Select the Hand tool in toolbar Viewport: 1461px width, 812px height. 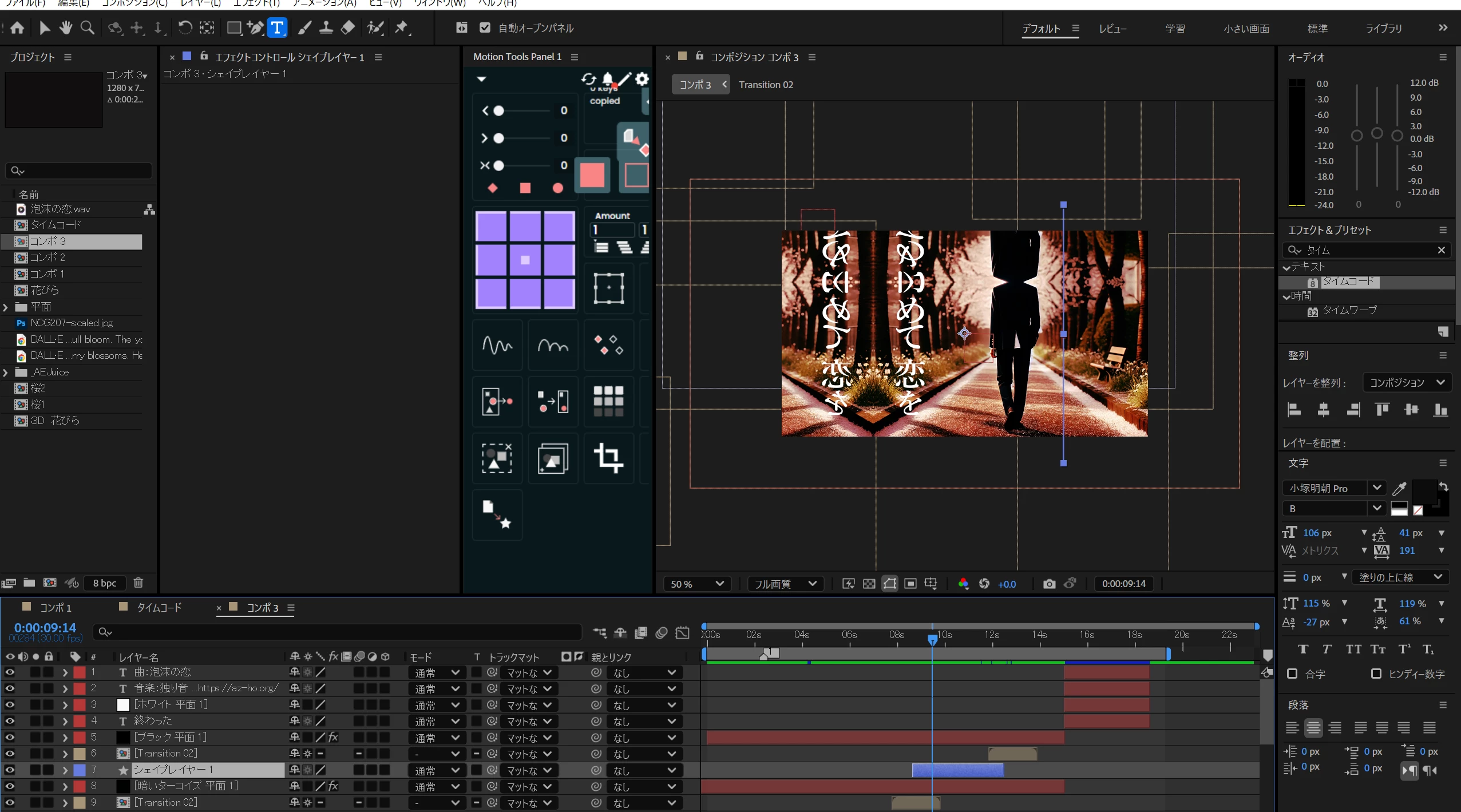pyautogui.click(x=66, y=27)
